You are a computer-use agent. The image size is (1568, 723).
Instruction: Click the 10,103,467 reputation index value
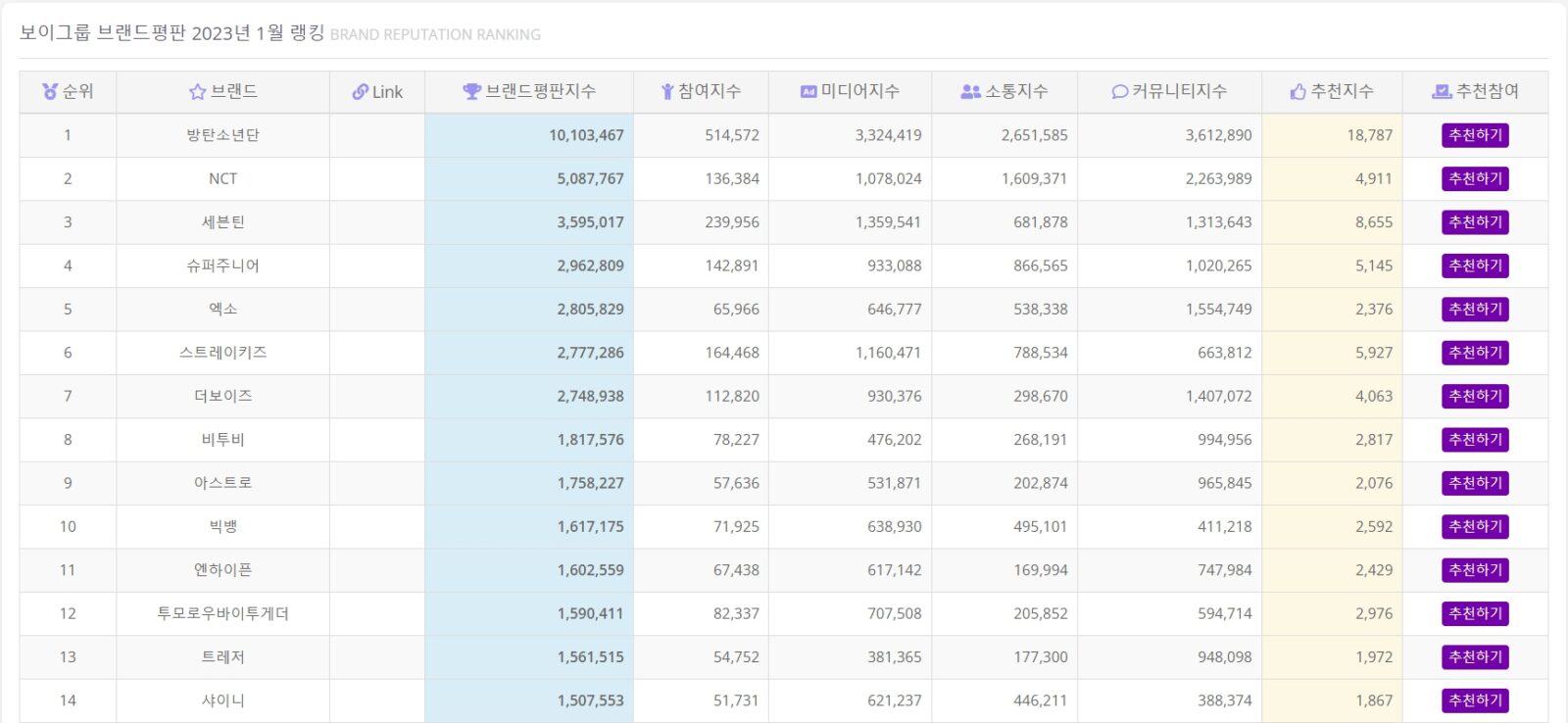[x=586, y=135]
